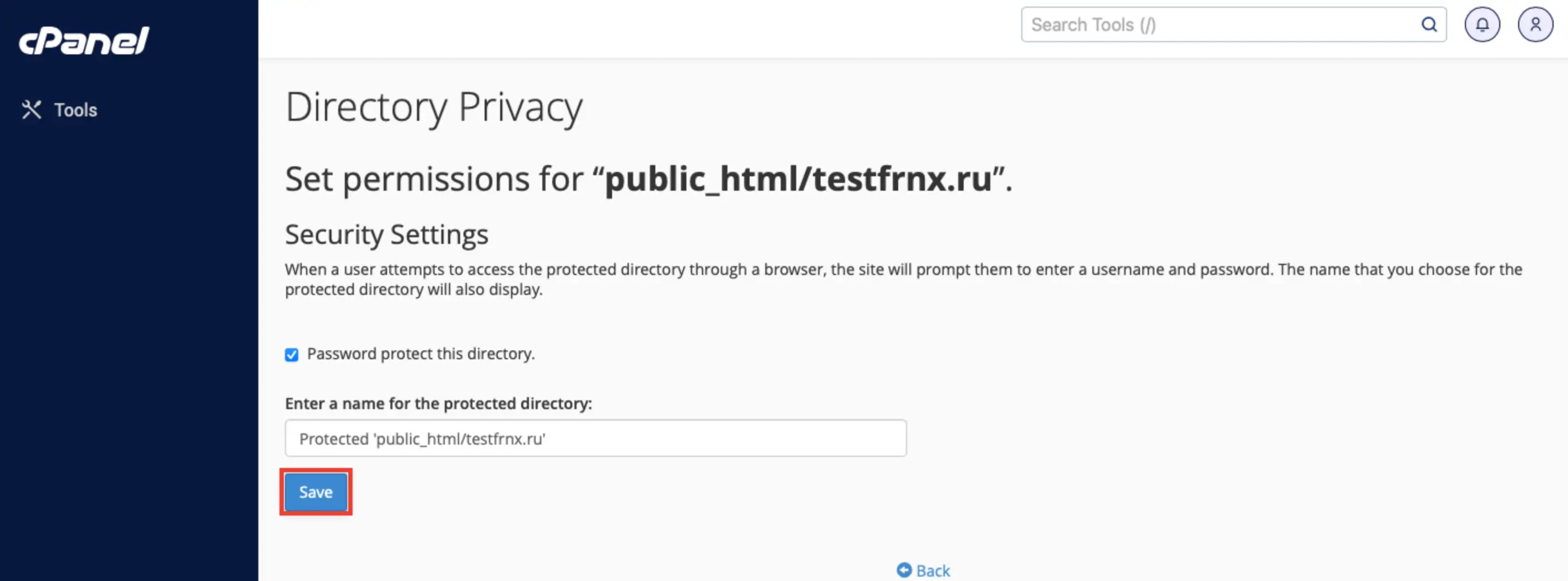This screenshot has height=581, width=1568.
Task: Uncheck the password protect checkbox
Action: [x=292, y=355]
